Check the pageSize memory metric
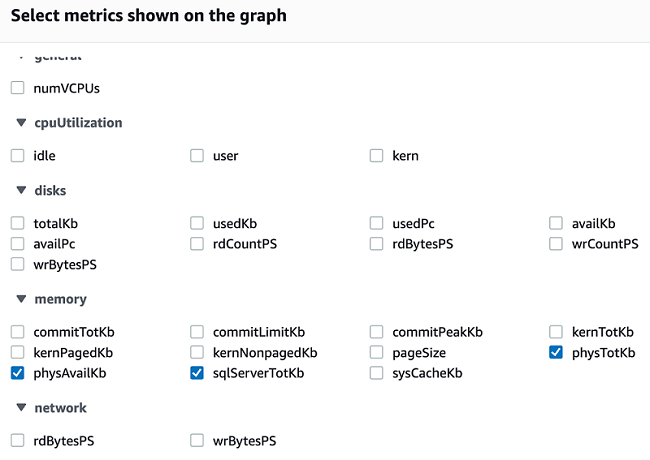 pos(377,352)
